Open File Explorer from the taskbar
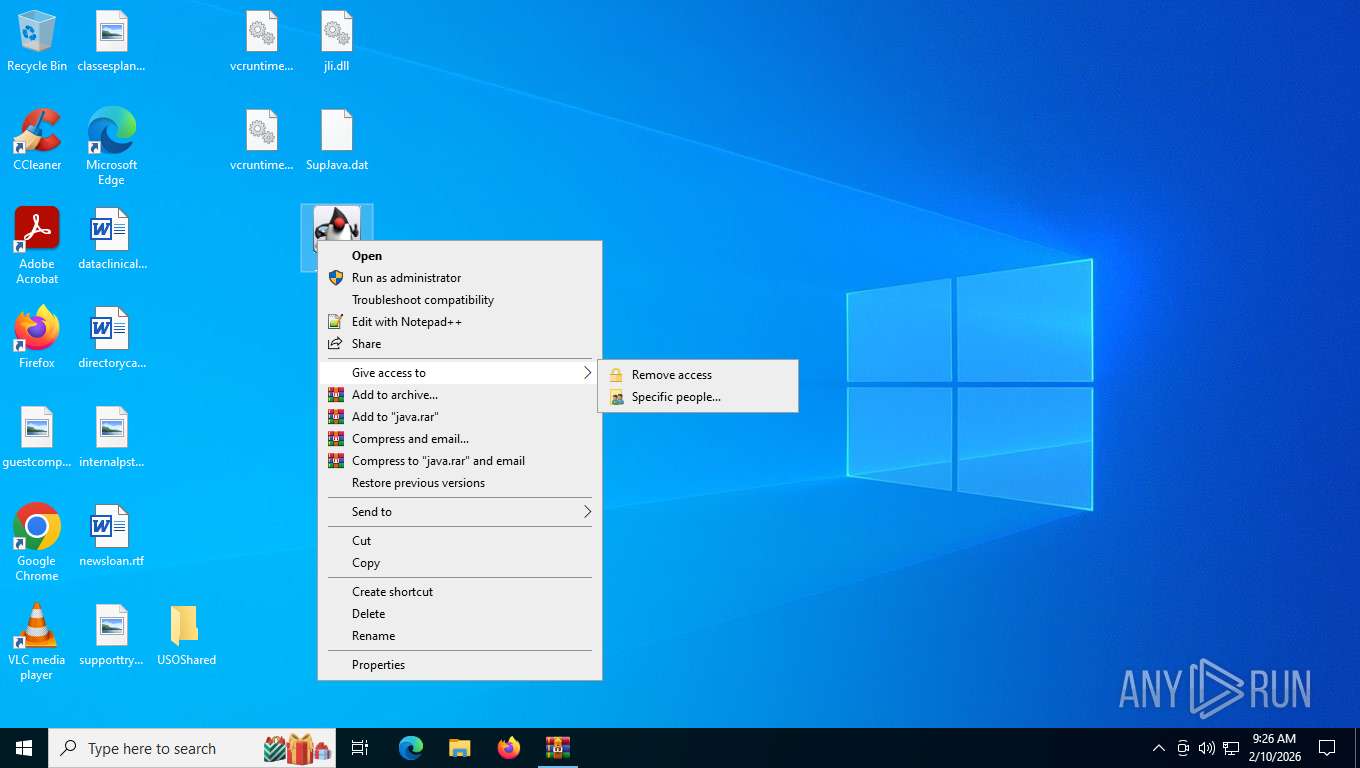This screenshot has height=768, width=1360. [459, 748]
